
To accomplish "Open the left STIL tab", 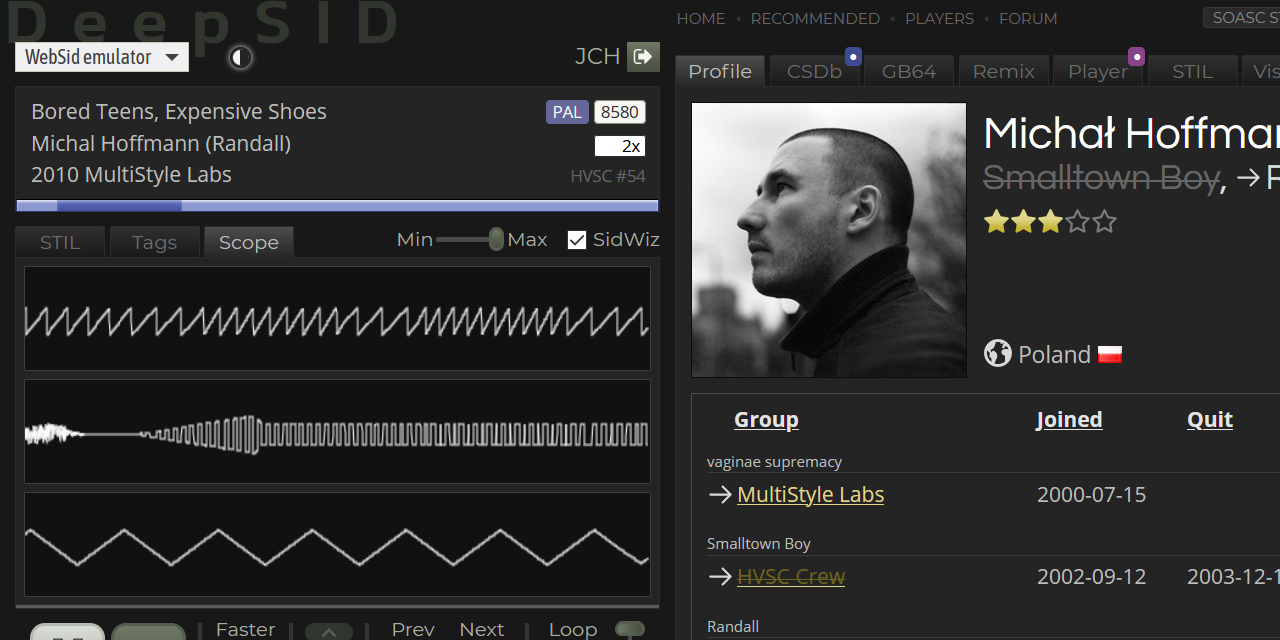I will point(60,242).
